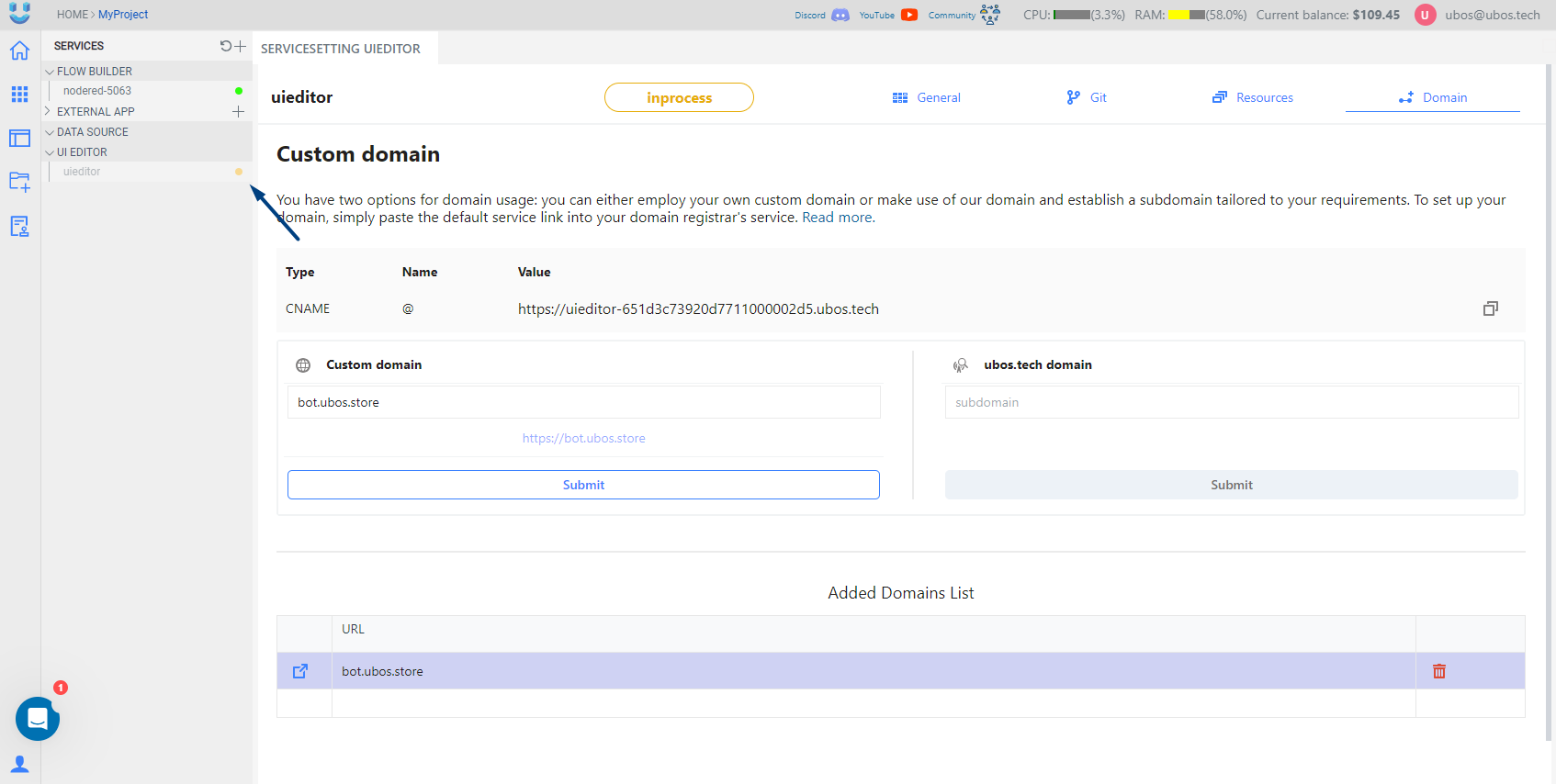Image resolution: width=1556 pixels, height=784 pixels.
Task: Open the apps grid sidebar icon
Action: coord(19,94)
